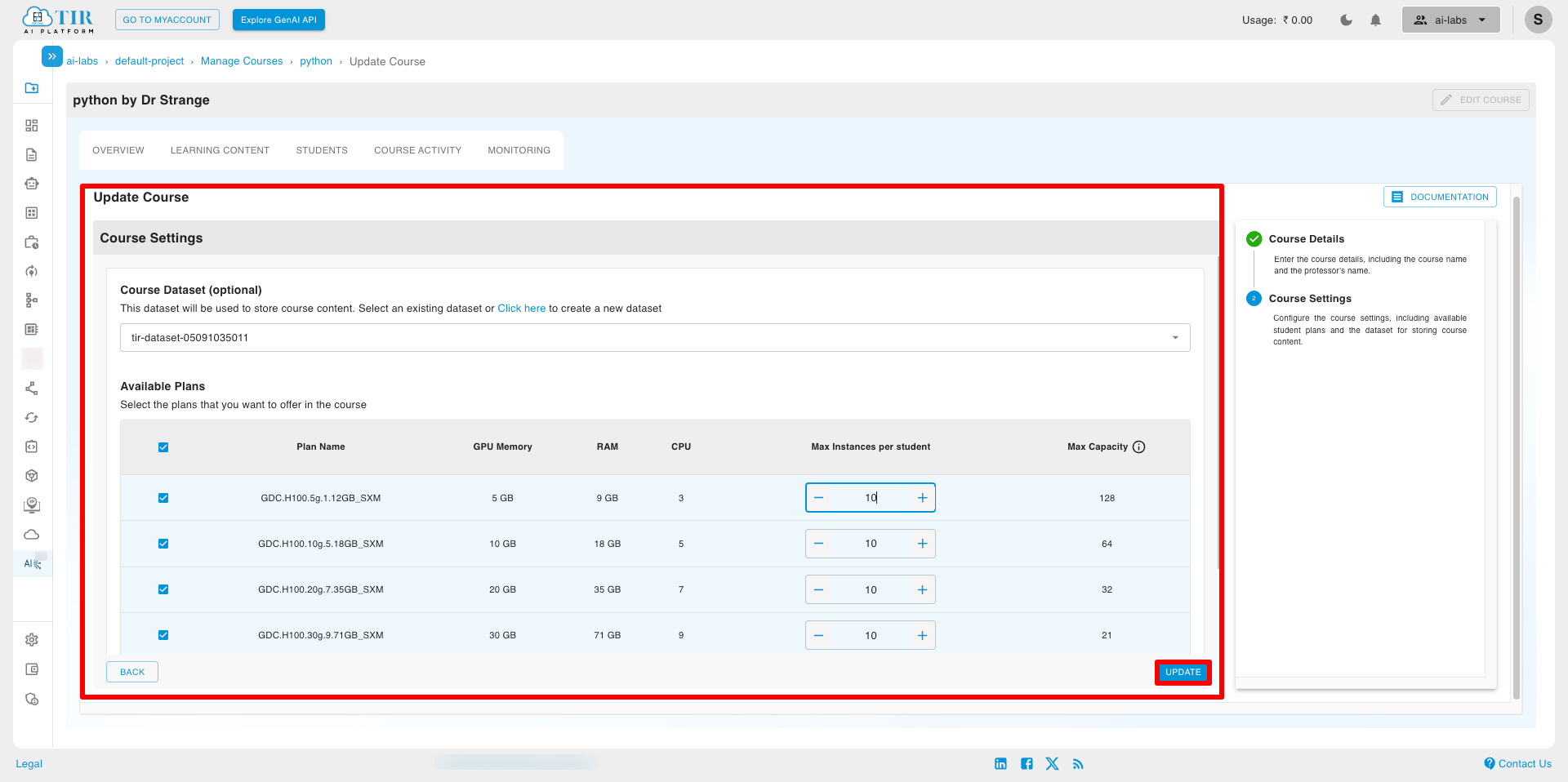This screenshot has width=1568, height=782.
Task: Expand the sidebar with the double-chevron icon
Action: pyautogui.click(x=51, y=56)
